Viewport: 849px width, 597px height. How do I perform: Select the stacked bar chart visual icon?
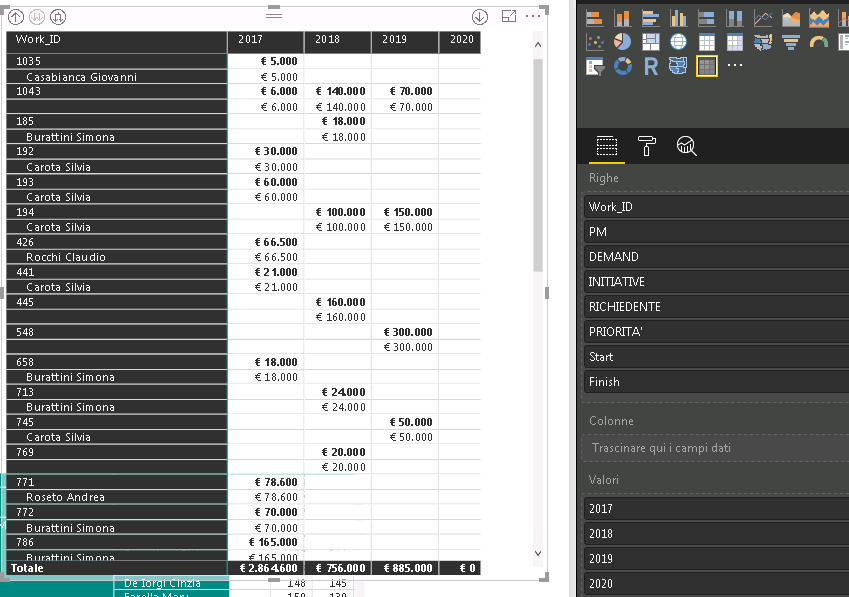595,18
